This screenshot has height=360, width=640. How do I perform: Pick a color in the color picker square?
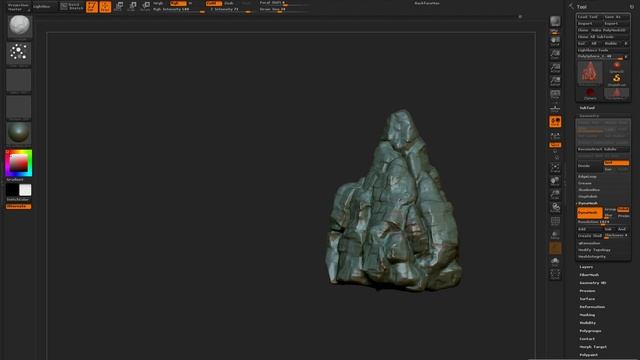(x=18, y=163)
